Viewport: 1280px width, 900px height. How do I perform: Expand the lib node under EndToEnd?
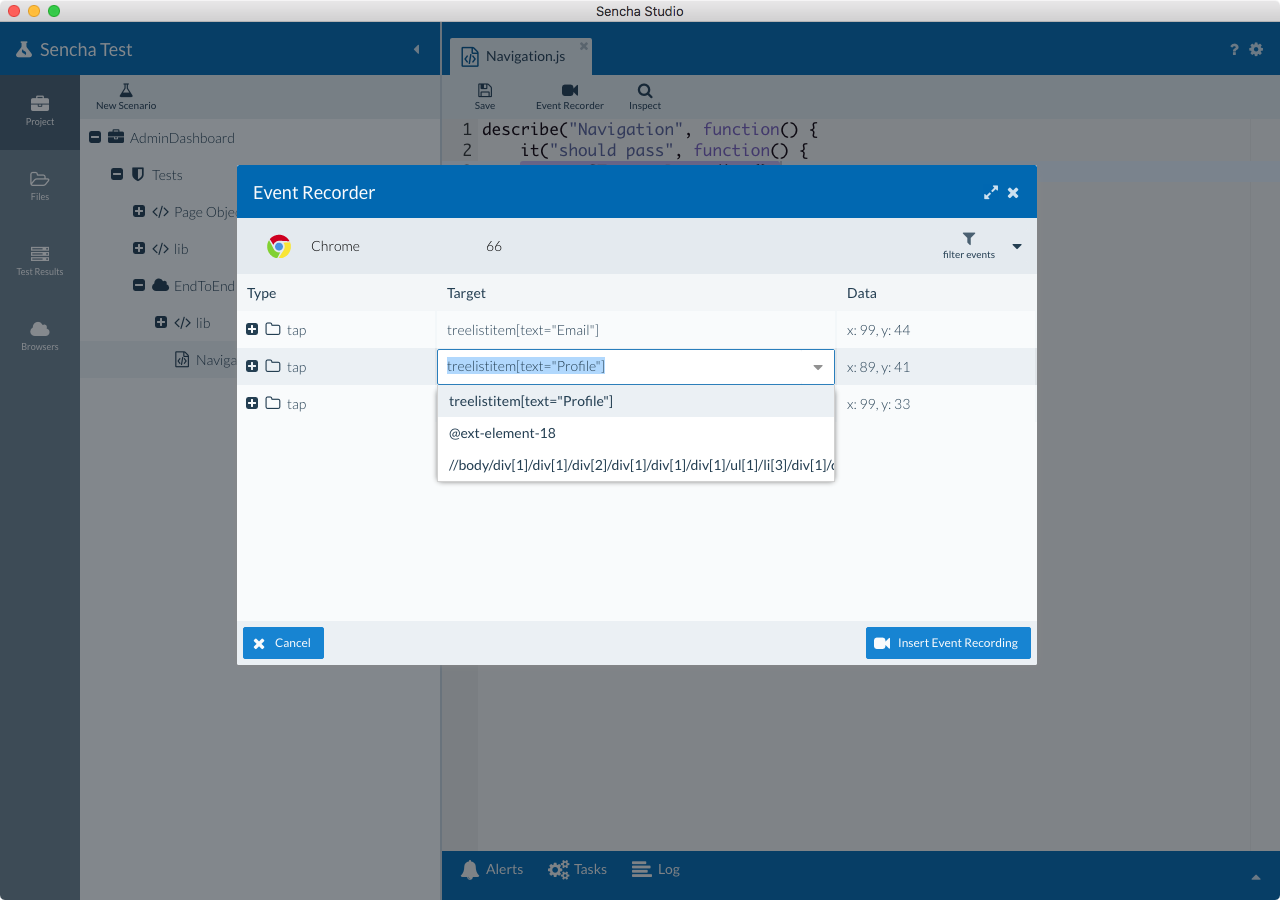pos(161,322)
